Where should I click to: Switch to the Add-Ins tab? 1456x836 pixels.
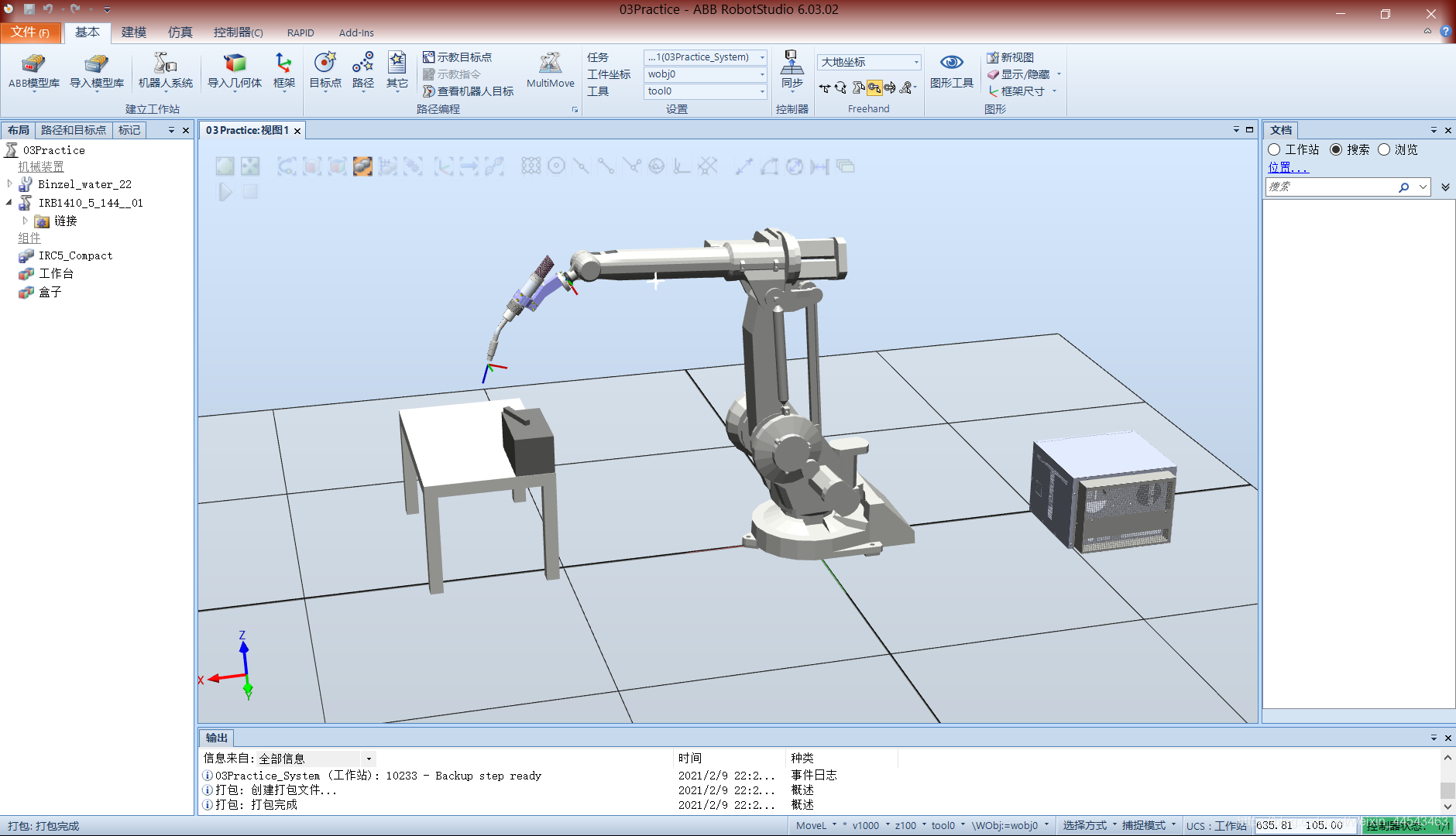[x=356, y=33]
